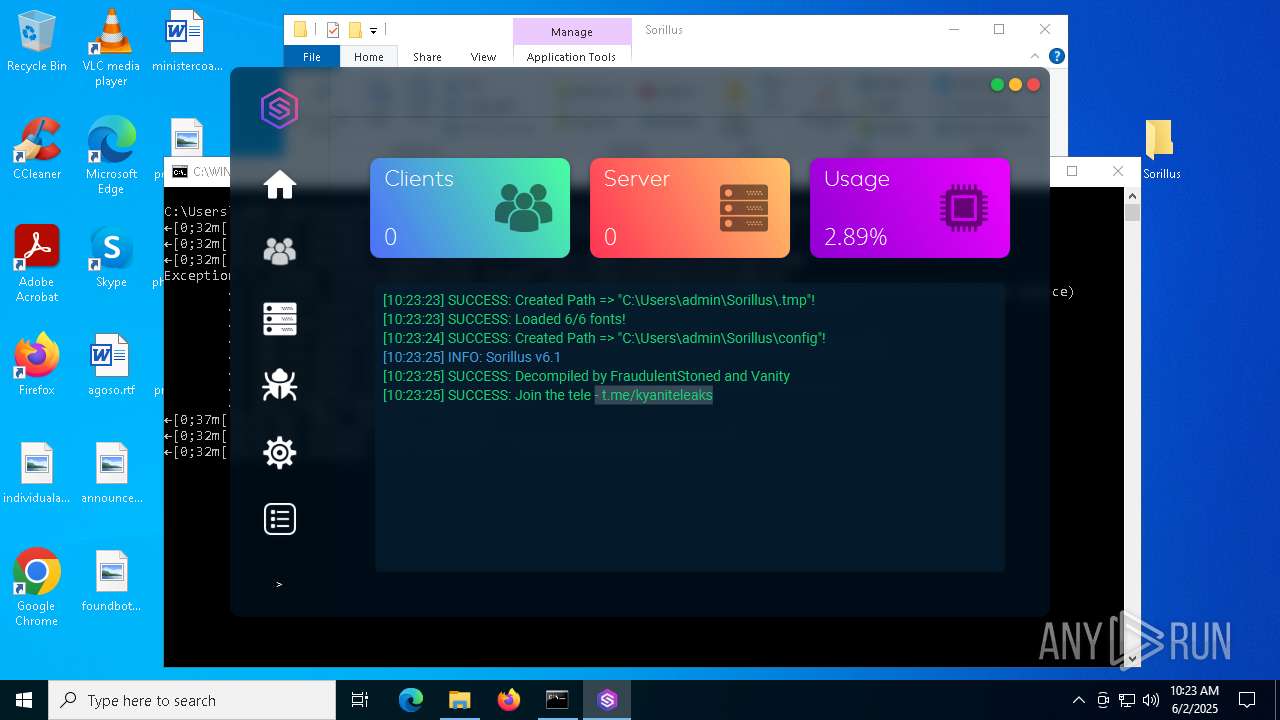Open the File tab in File Explorer

pyautogui.click(x=312, y=57)
